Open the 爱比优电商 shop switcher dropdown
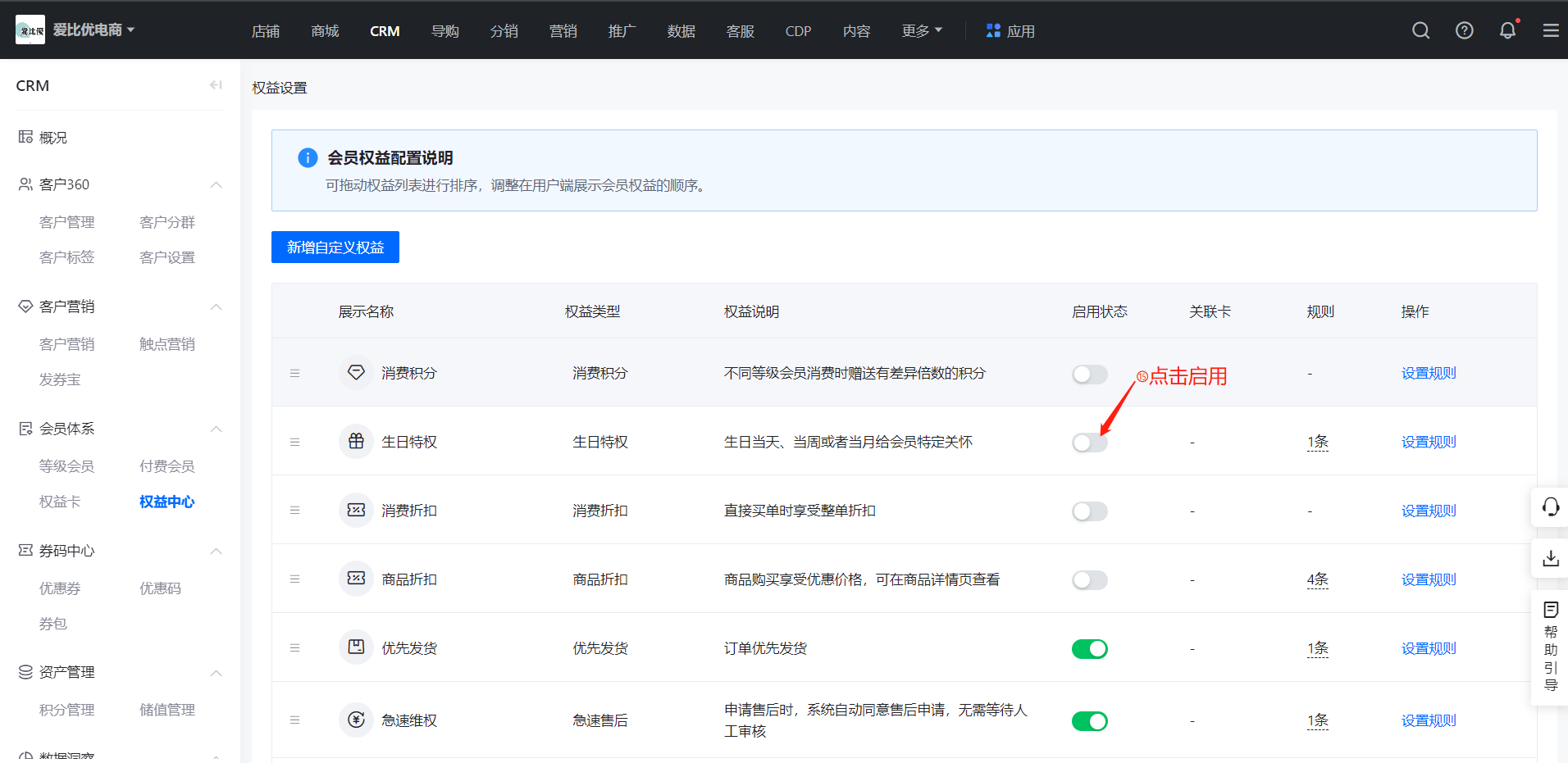 [93, 30]
